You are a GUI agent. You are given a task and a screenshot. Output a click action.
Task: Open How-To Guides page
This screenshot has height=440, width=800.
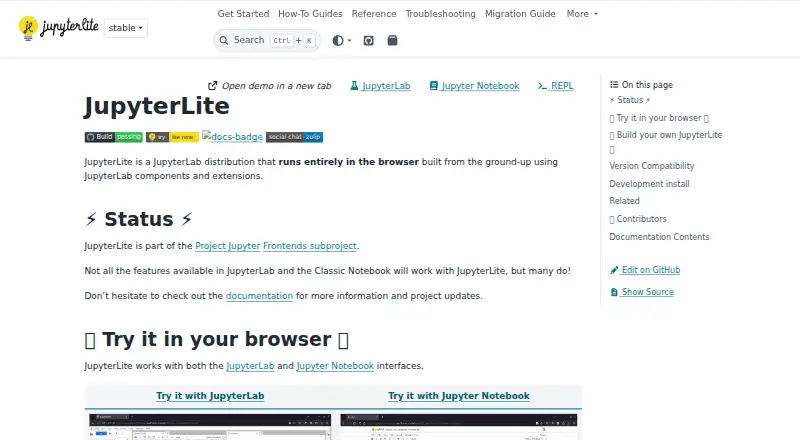310,14
